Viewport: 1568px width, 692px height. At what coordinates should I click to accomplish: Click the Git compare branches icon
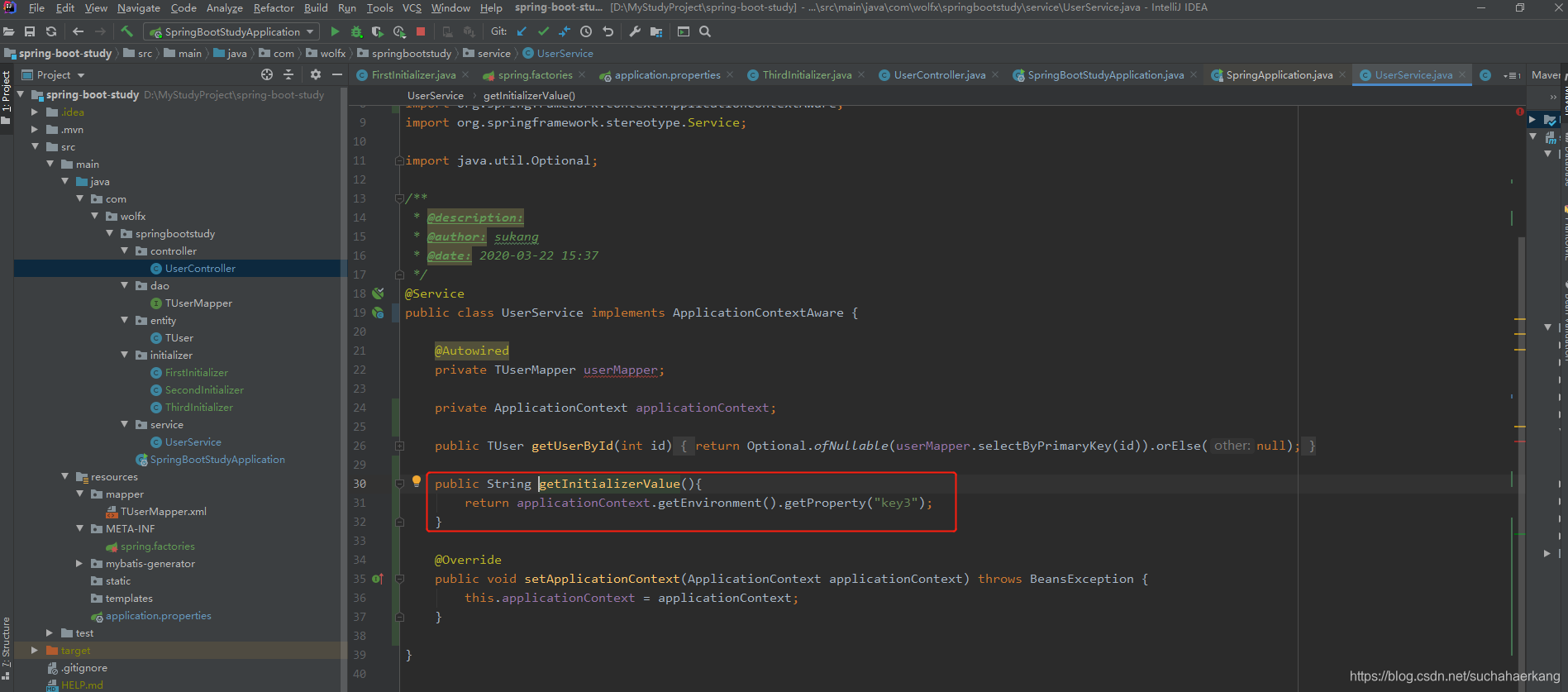pyautogui.click(x=565, y=31)
